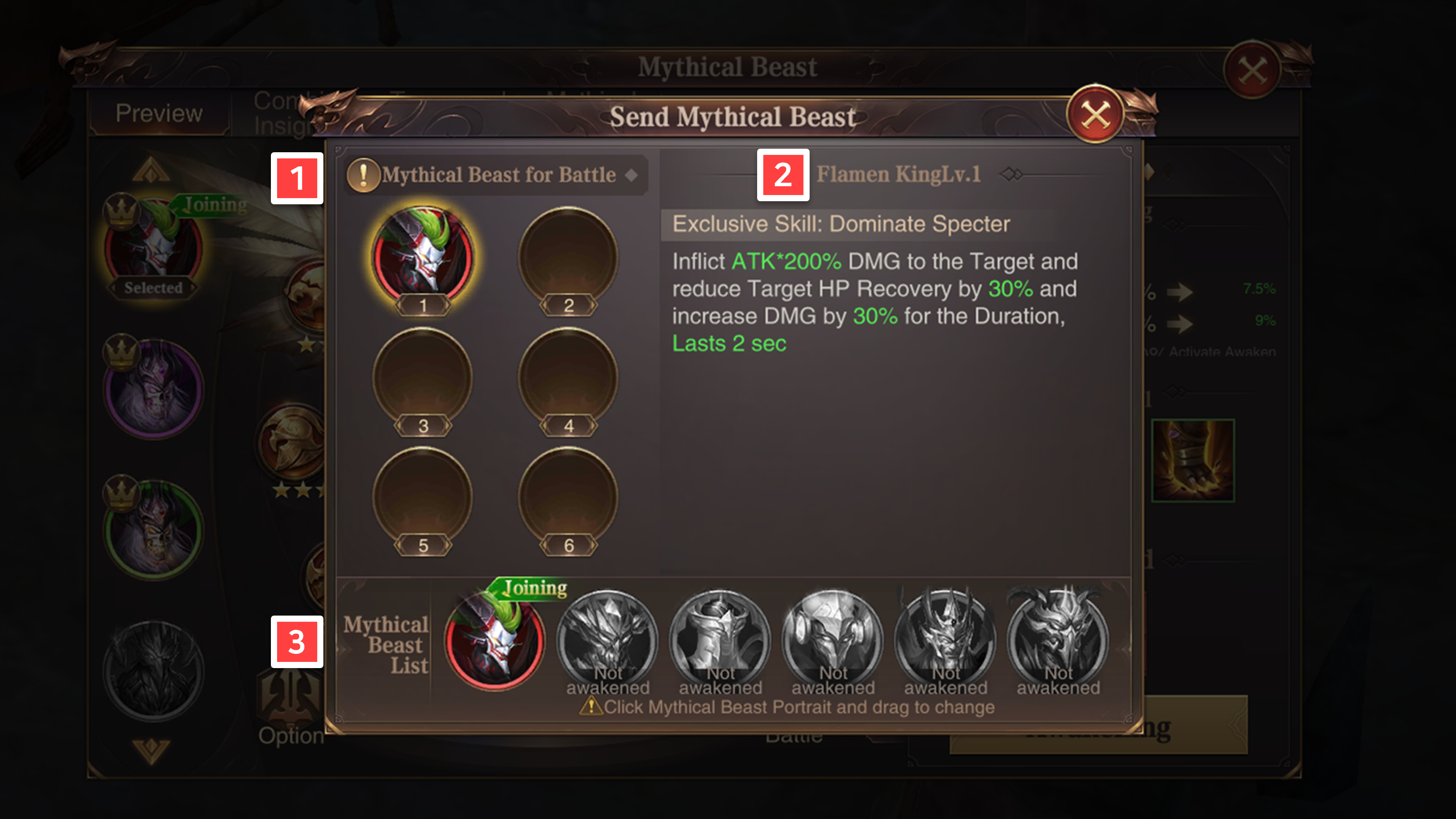This screenshot has width=1456, height=819.
Task: Choose empty battle slot 3
Action: [x=422, y=378]
